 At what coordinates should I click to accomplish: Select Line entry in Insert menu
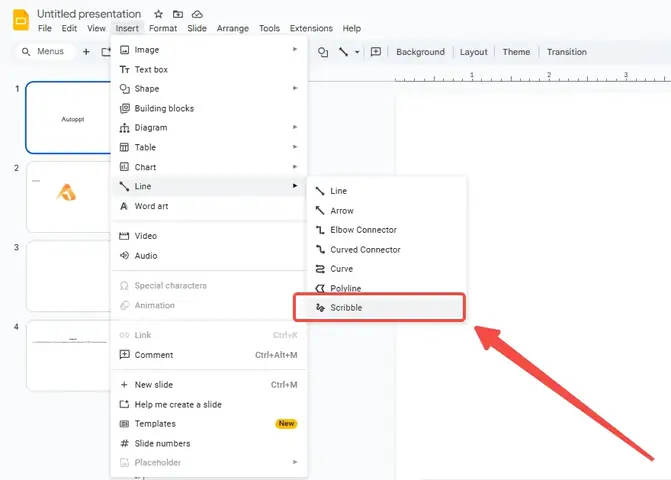[208, 186]
